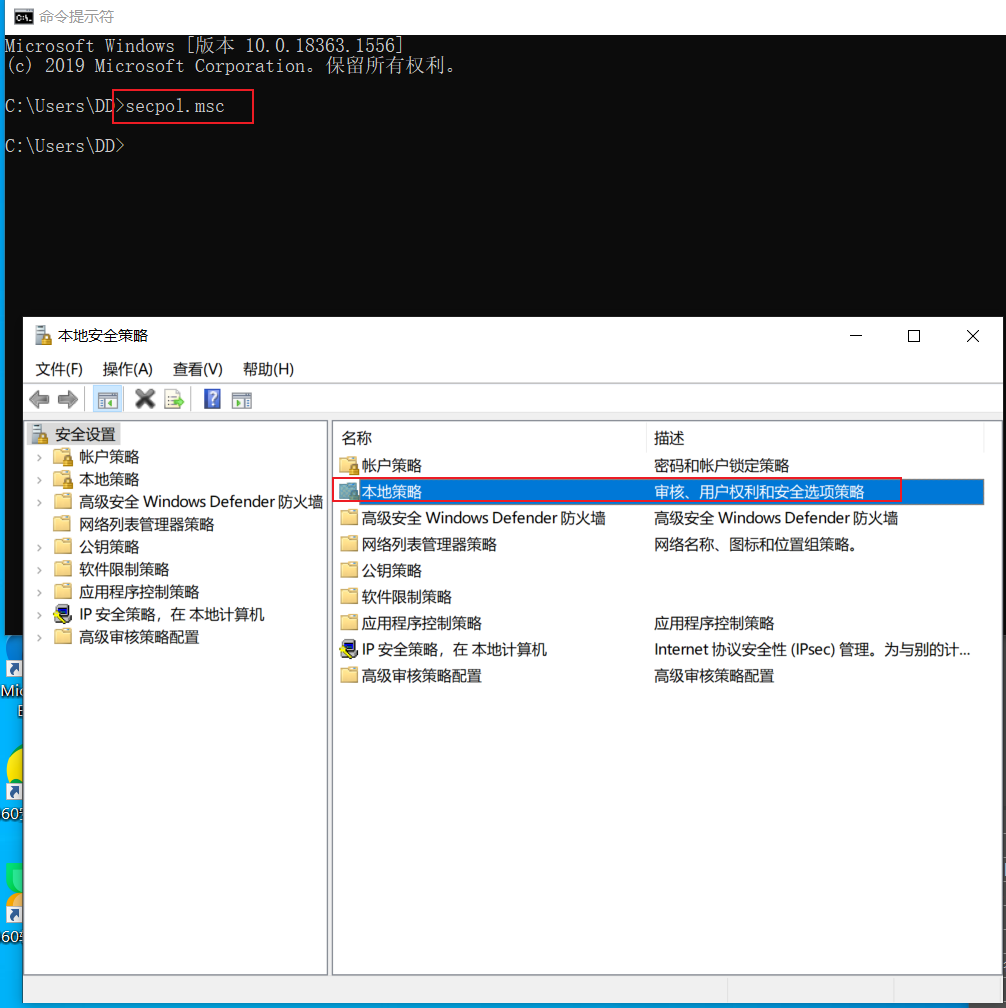Close the 本地安全策略 window
Image resolution: width=1006 pixels, height=1008 pixels.
click(x=973, y=336)
